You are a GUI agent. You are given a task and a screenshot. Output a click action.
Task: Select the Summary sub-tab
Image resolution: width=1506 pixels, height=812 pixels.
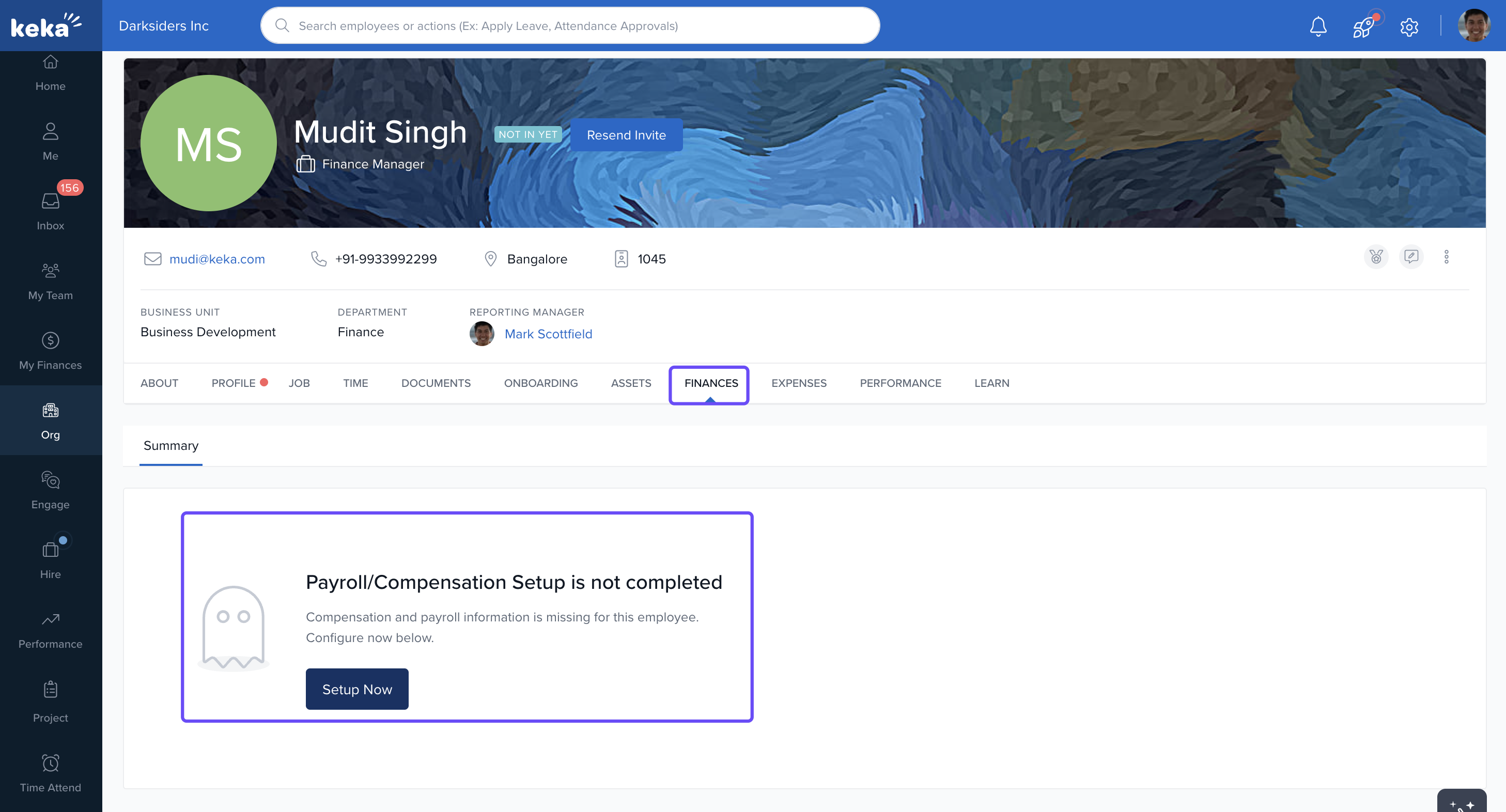pos(170,445)
